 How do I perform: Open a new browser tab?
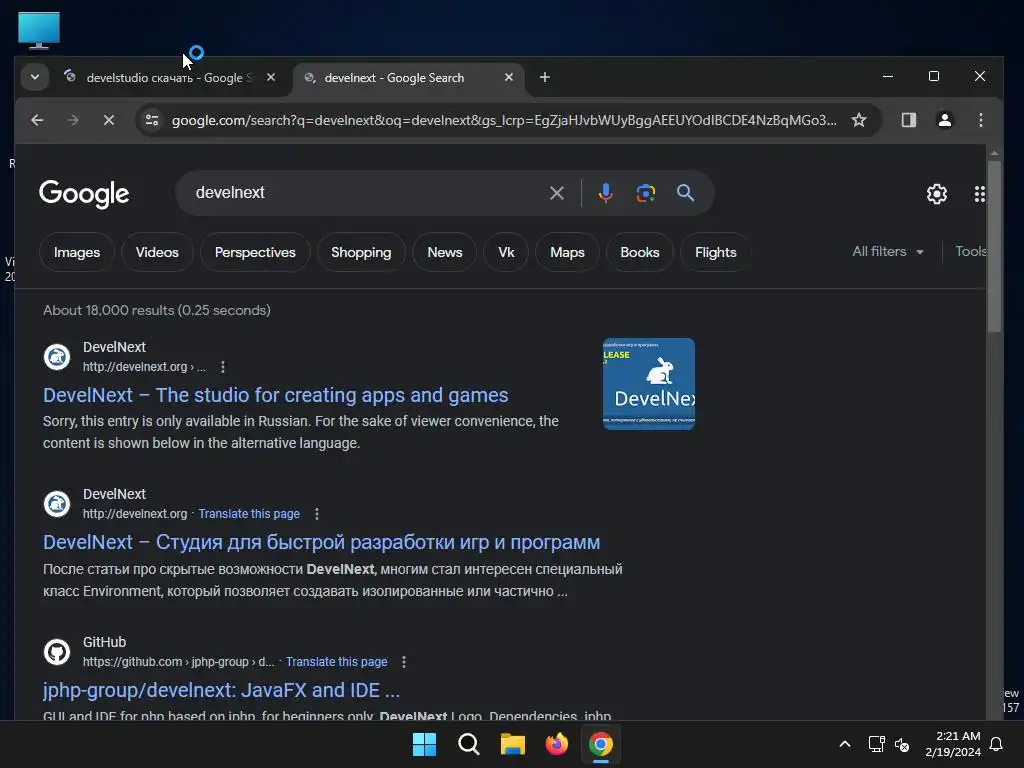pos(545,78)
